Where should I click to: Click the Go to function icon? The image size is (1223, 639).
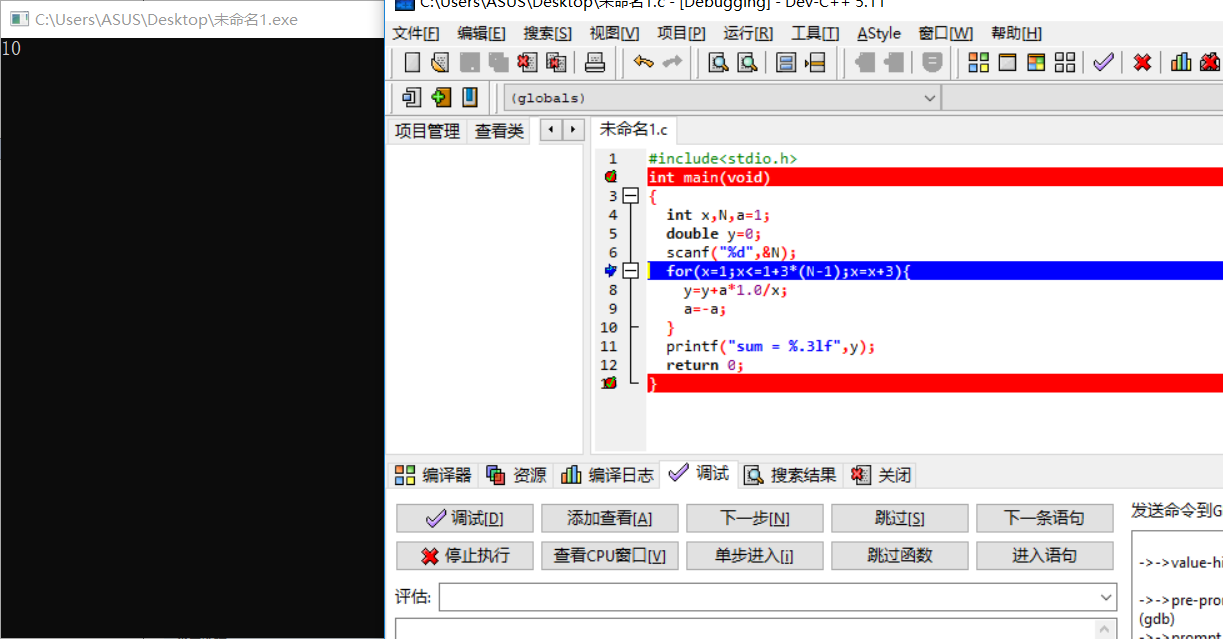787,63
